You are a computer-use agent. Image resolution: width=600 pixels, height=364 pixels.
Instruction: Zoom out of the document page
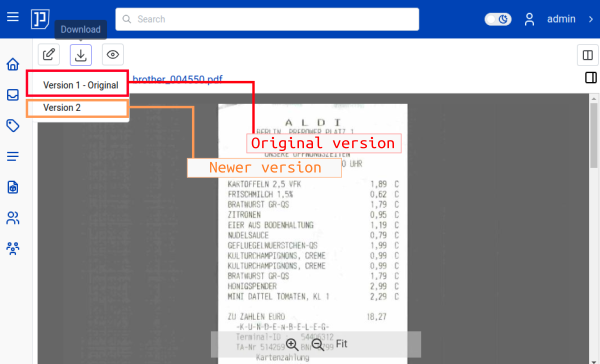(318, 344)
